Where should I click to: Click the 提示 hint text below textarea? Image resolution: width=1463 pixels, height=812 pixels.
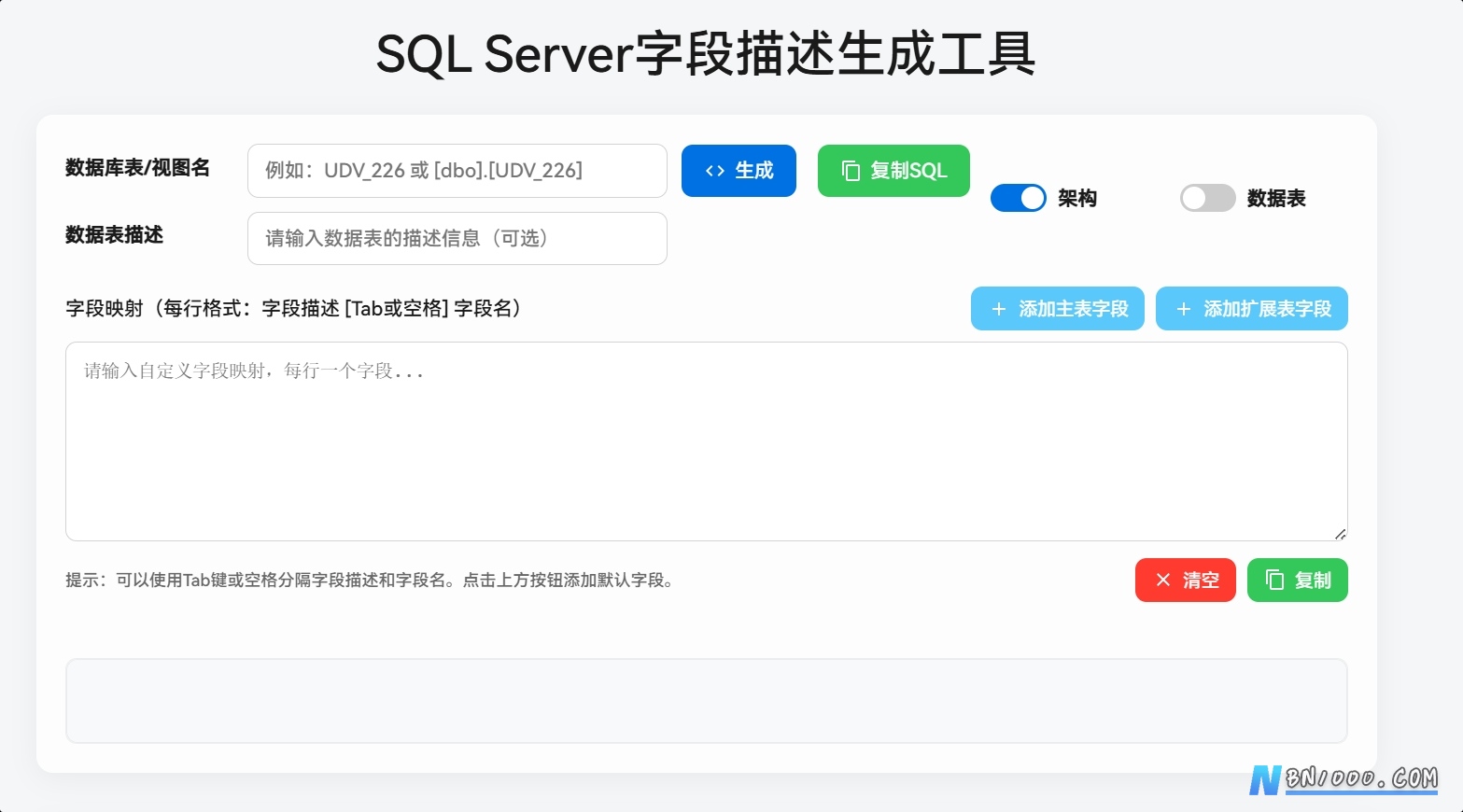(372, 581)
